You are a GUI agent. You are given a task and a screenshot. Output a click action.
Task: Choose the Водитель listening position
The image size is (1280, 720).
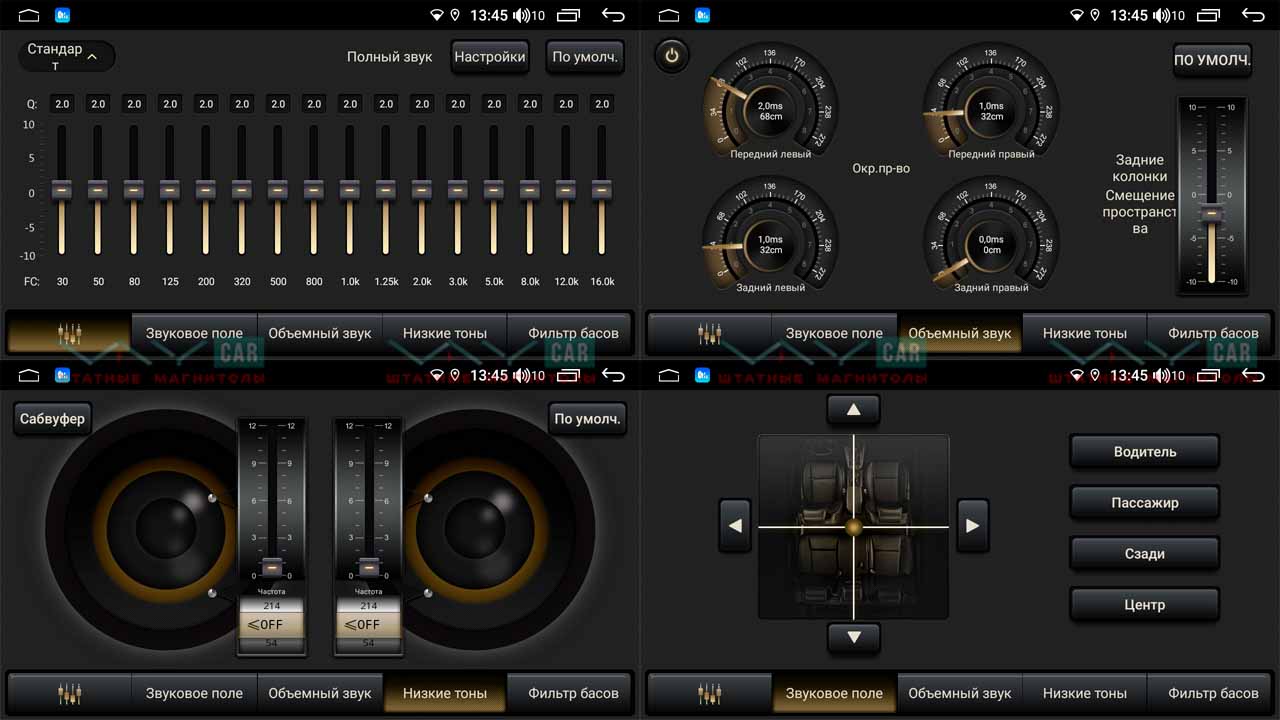pos(1144,452)
